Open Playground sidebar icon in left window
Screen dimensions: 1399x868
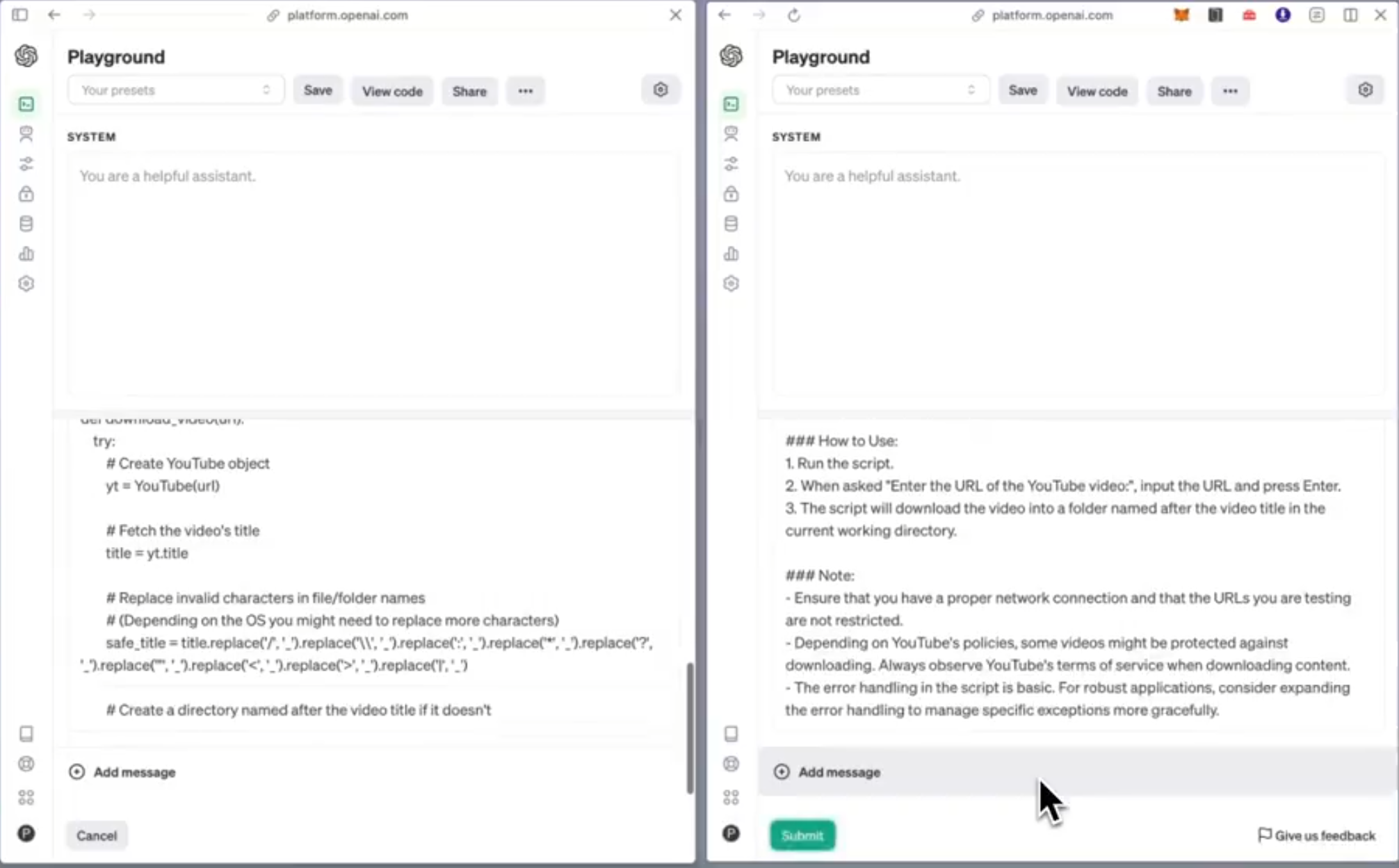pyautogui.click(x=26, y=104)
